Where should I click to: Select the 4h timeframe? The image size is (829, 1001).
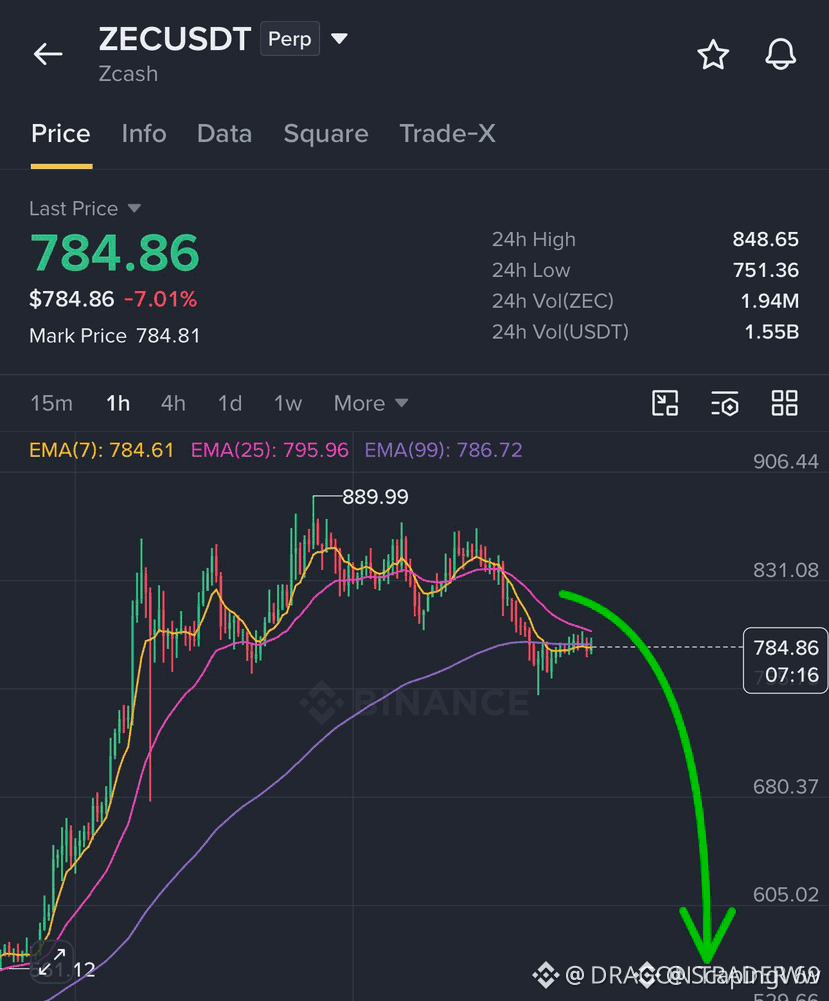[x=173, y=403]
